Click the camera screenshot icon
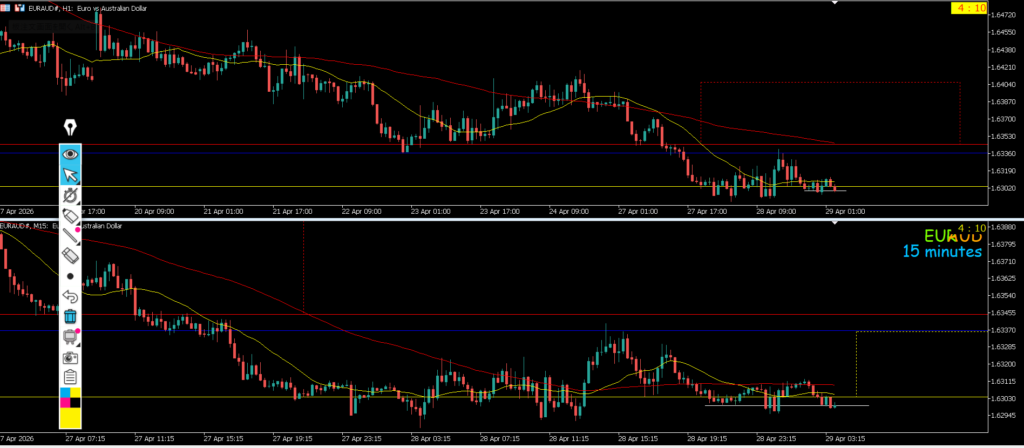This screenshot has height=448, width=1024. tap(70, 356)
